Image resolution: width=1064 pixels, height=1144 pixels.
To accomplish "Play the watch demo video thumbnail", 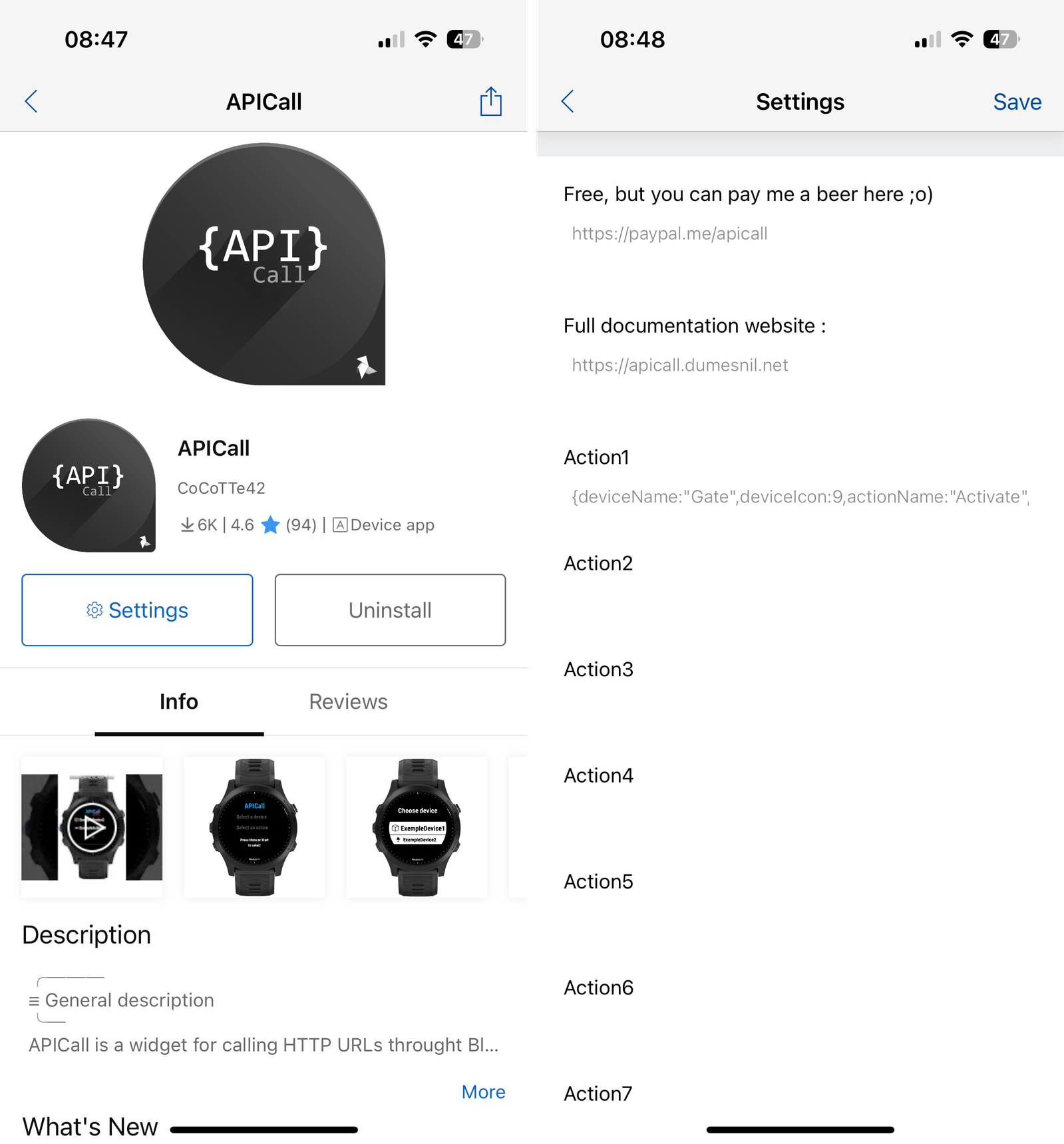I will tap(92, 827).
